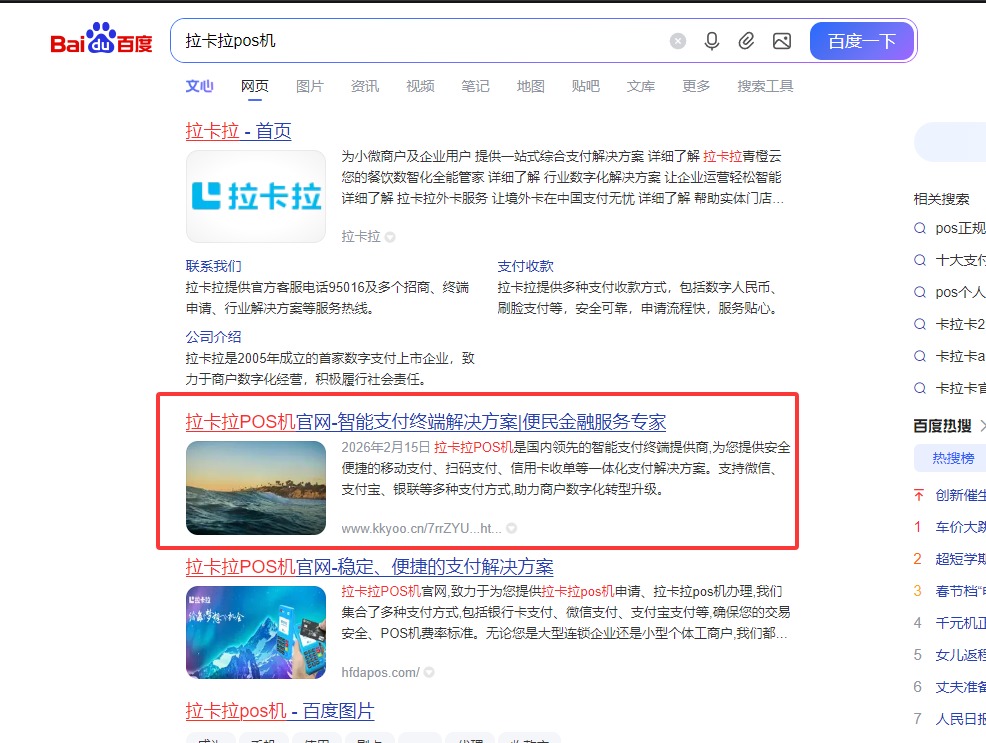
Task: Click the Baidu logo icon
Action: 99,39
